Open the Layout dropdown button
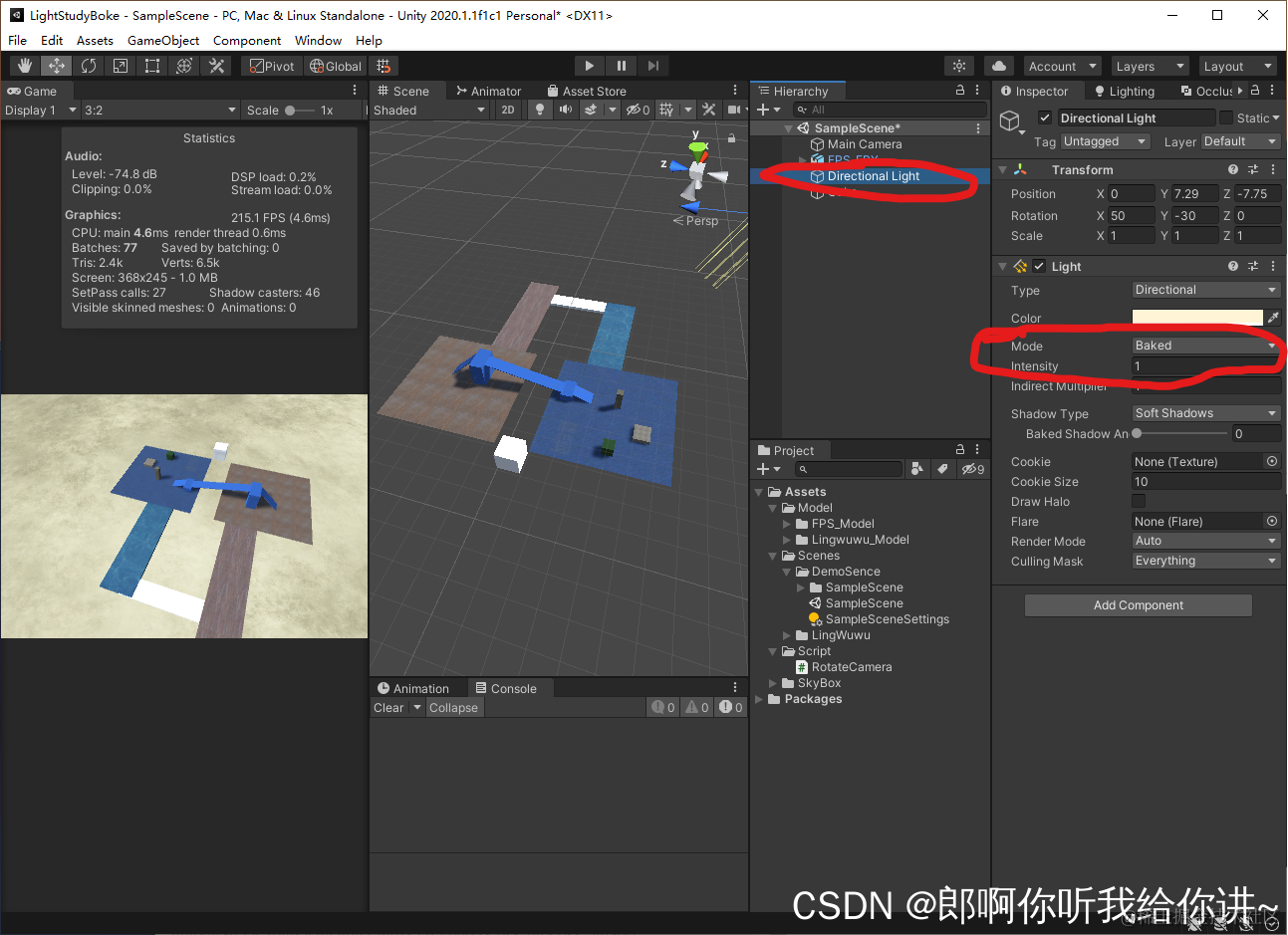The width and height of the screenshot is (1288, 935). click(1236, 66)
